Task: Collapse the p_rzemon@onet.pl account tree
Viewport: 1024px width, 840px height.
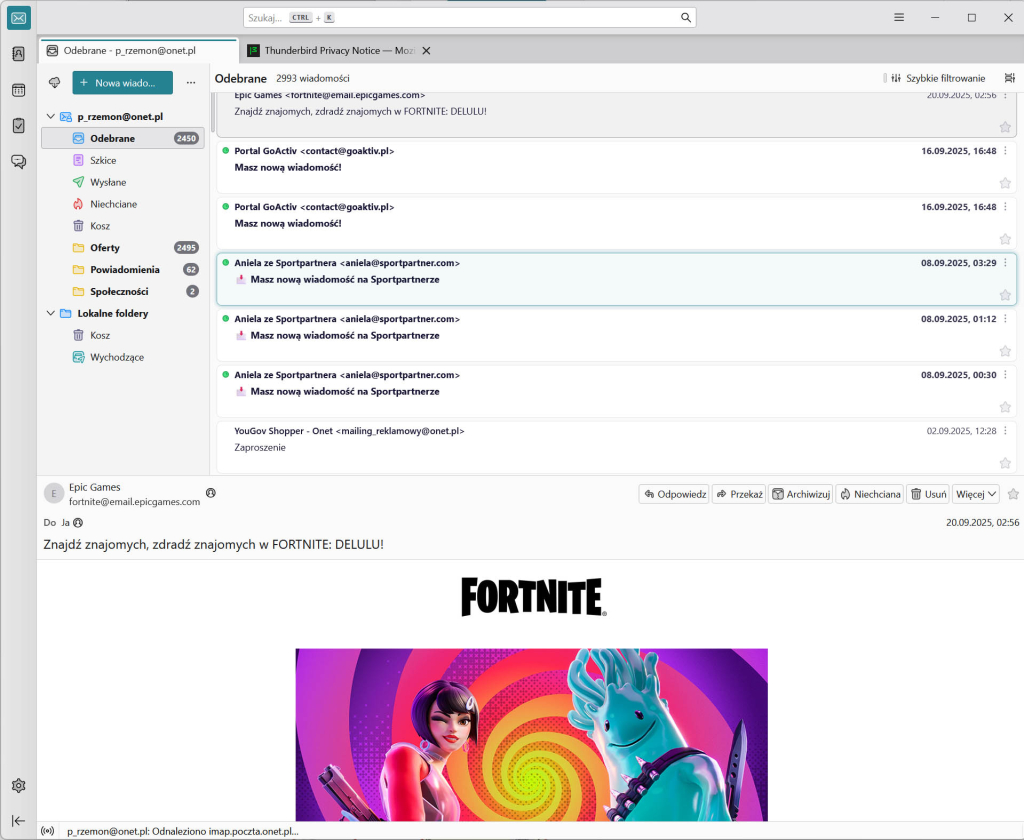Action: tap(50, 117)
